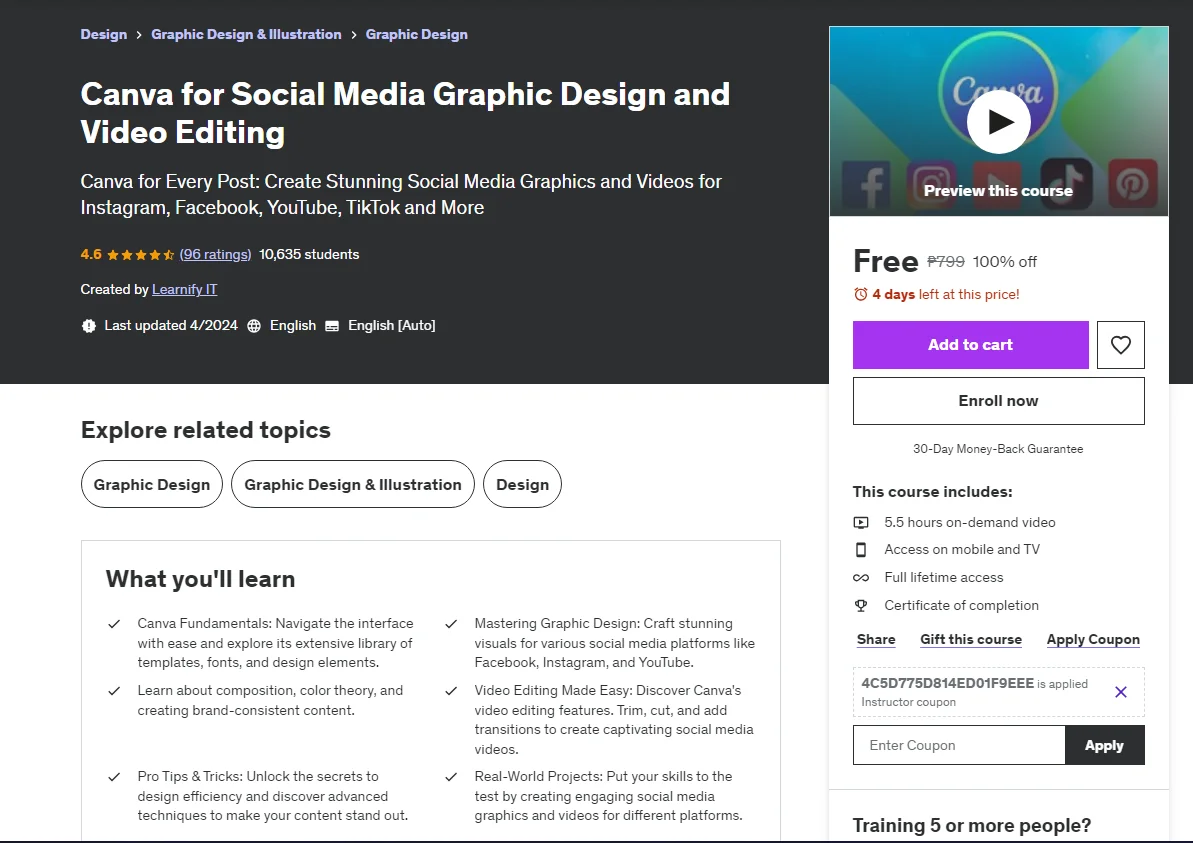Screen dimensions: 1193x843
Task: Select Graphic Design topic pill
Action: click(x=151, y=485)
